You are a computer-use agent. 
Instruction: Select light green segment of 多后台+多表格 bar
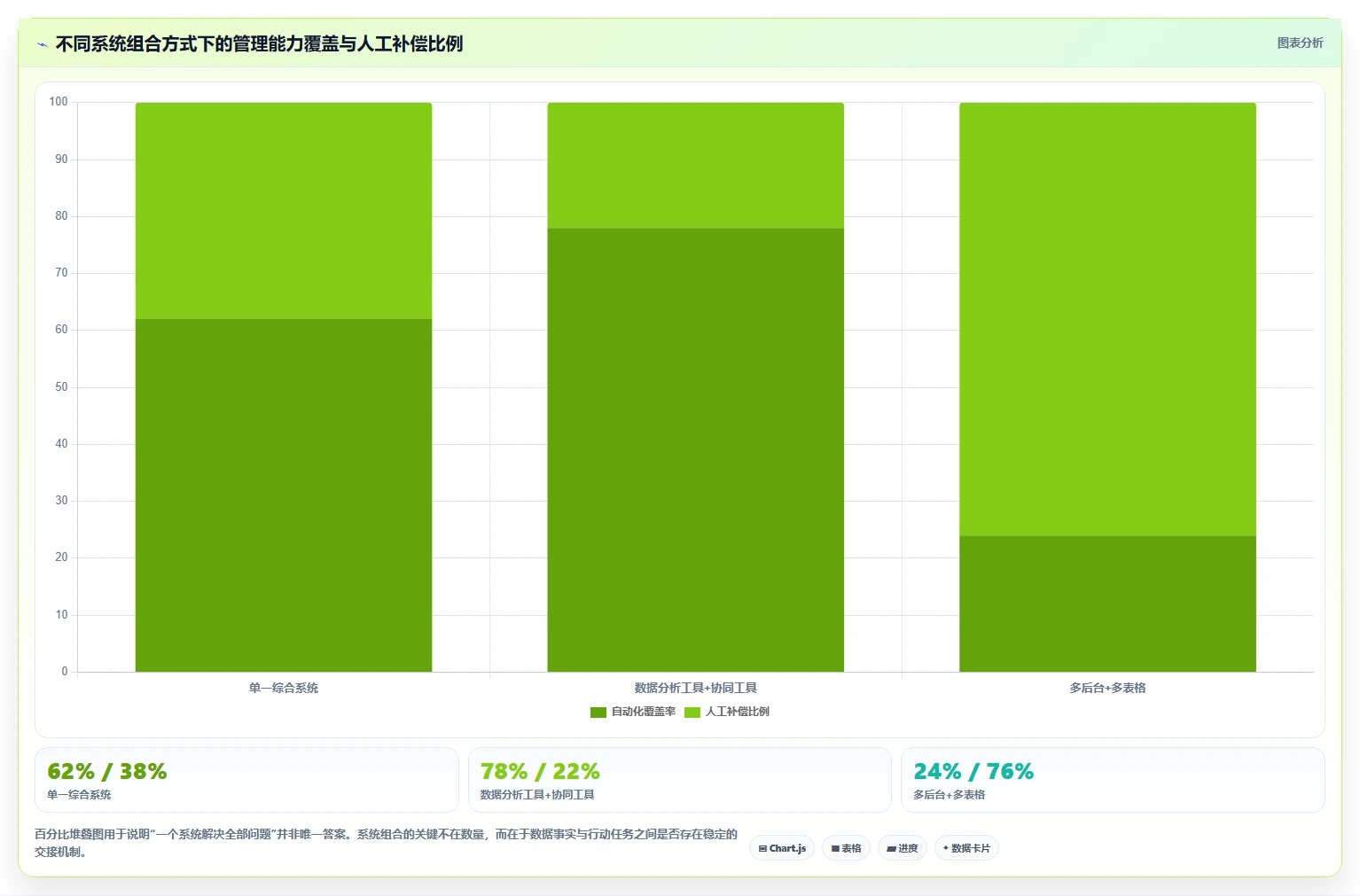(1107, 319)
